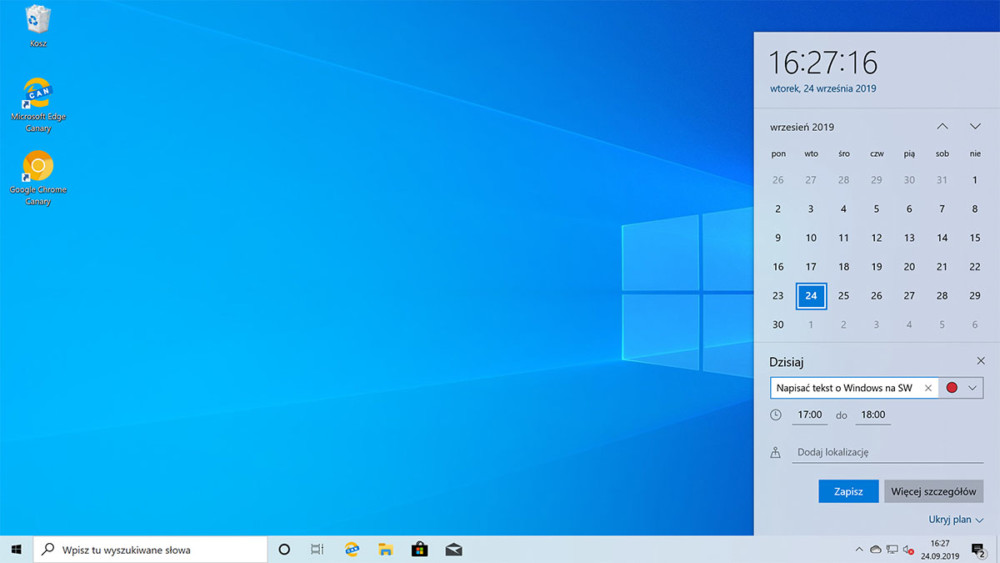Select September 5 in the calendar
This screenshot has height=563, width=1000.
pyautogui.click(x=876, y=209)
